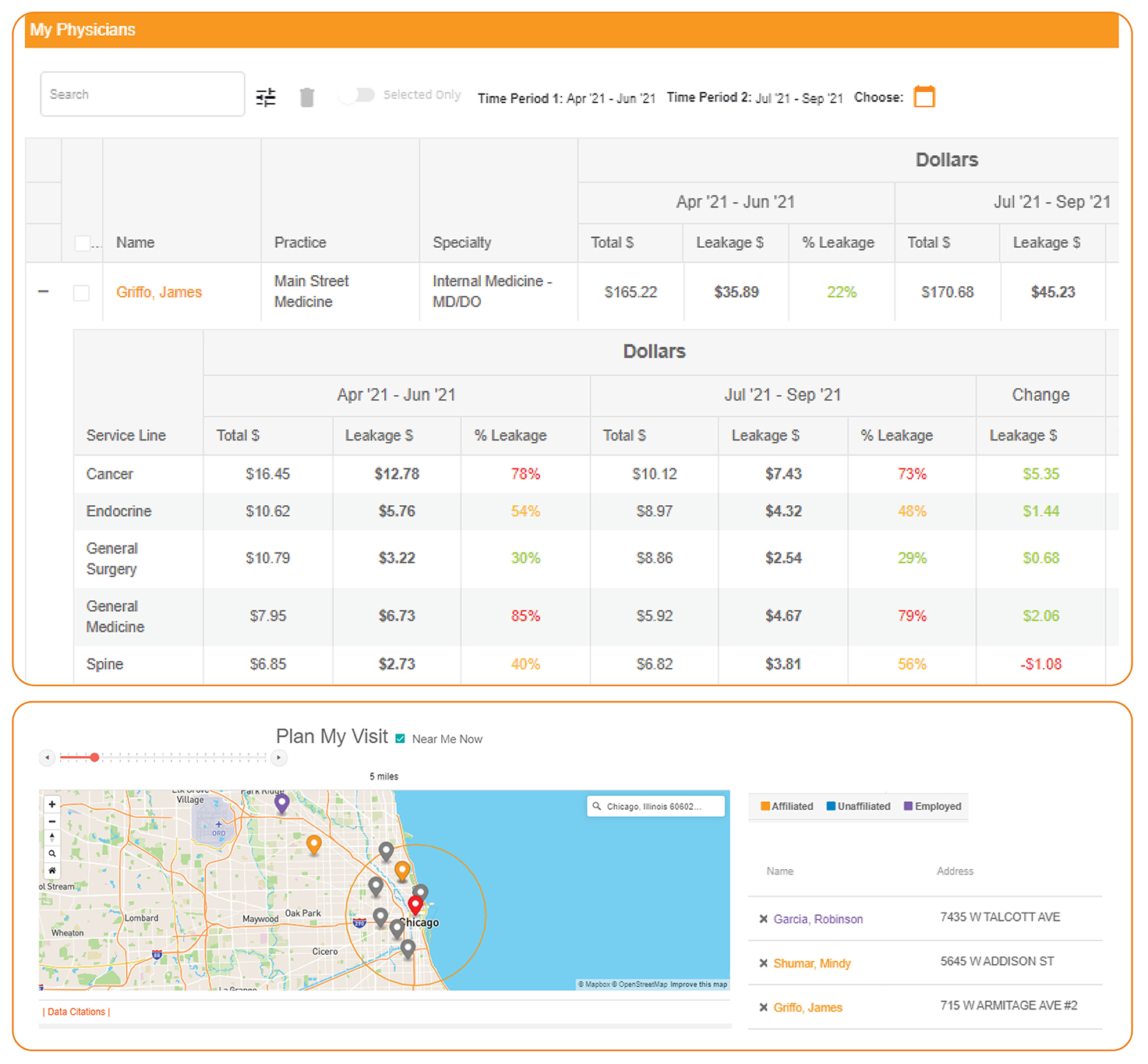
Task: Remove Griffo, James from visit list
Action: tap(764, 1008)
